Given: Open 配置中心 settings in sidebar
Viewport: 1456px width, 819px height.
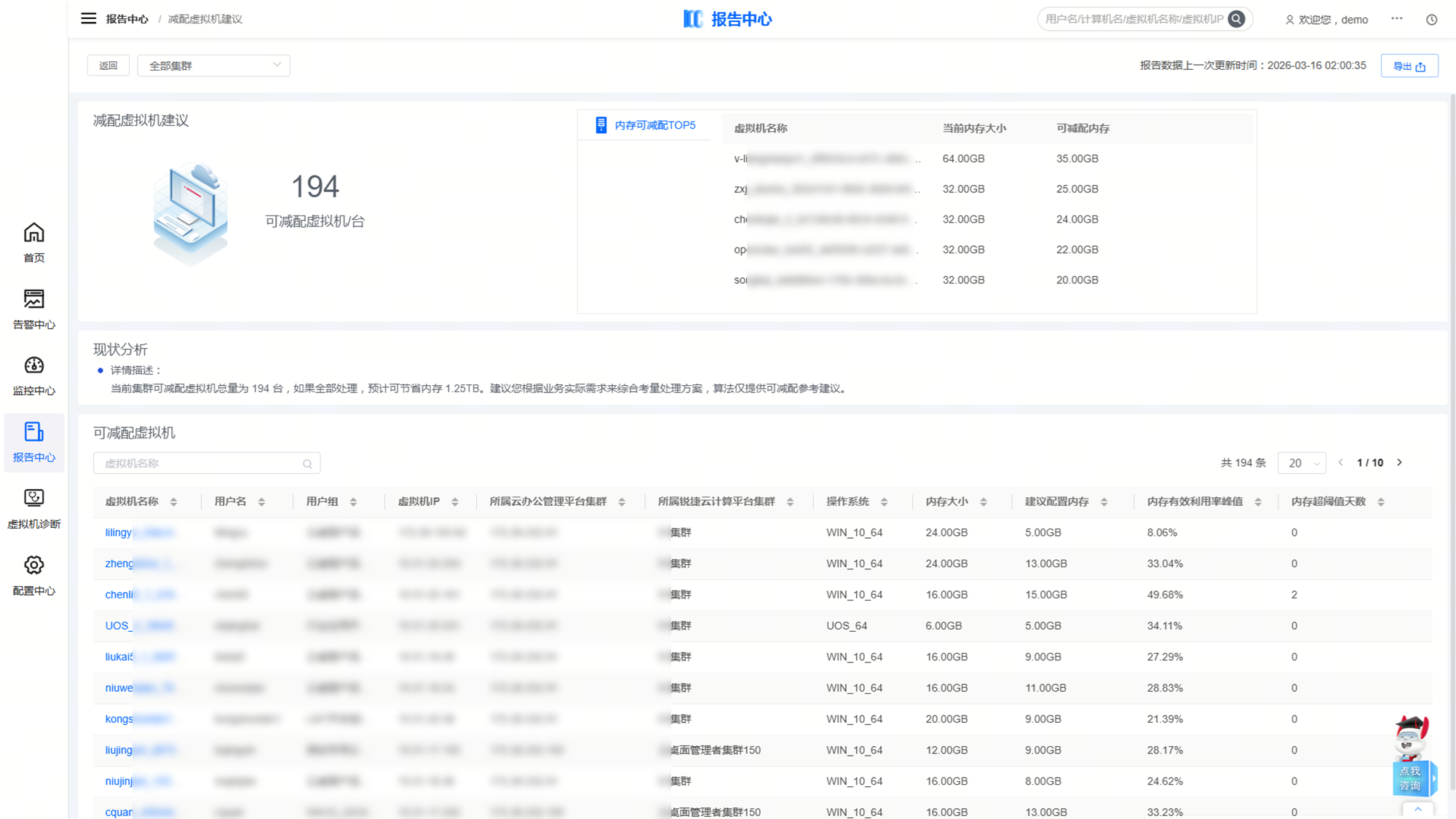Looking at the screenshot, I should [x=33, y=575].
